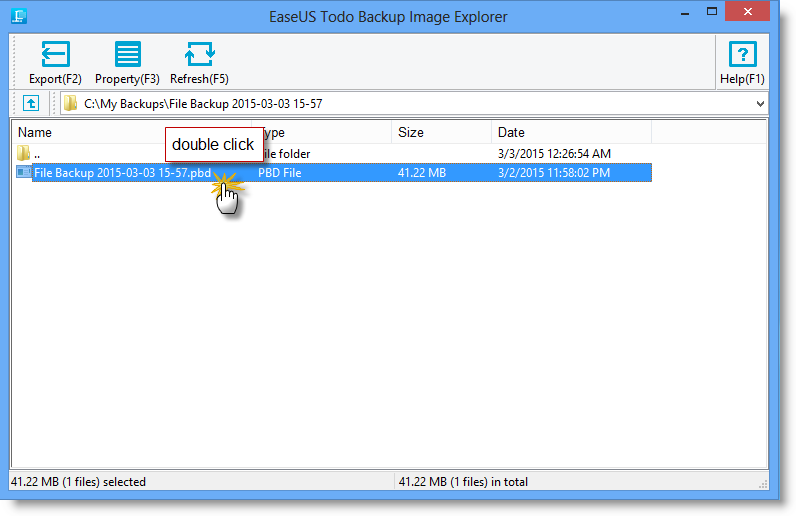The image size is (796, 516).
Task: Click the path field C:\My Backups\File Backup
Action: 414,104
